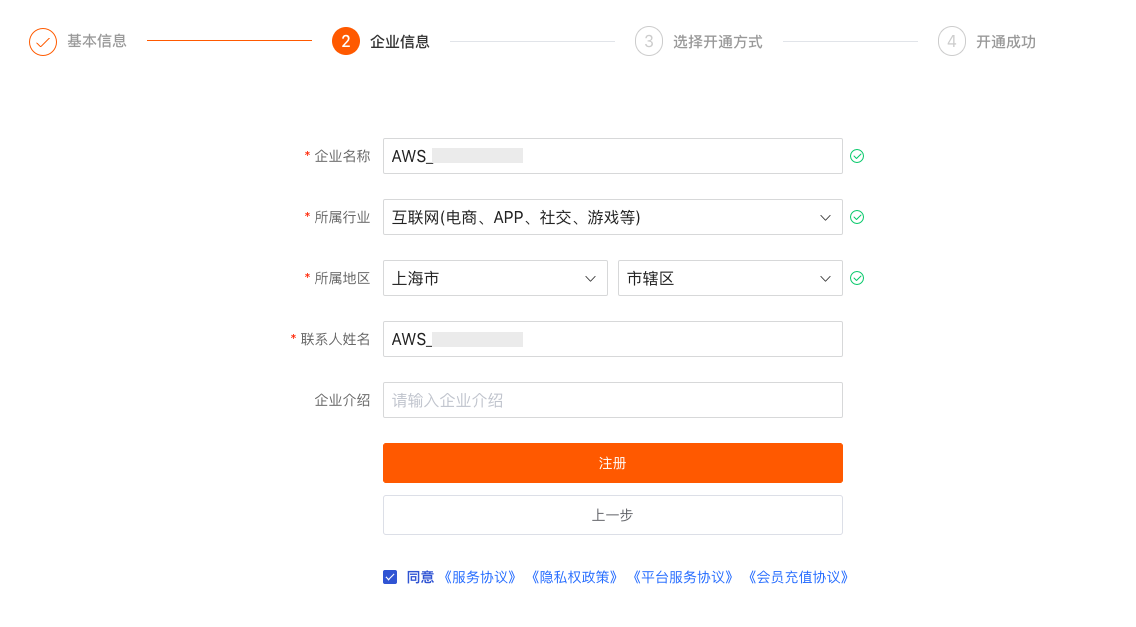Click green validation check beside 企业名称 field
The image size is (1136, 627).
point(857,156)
